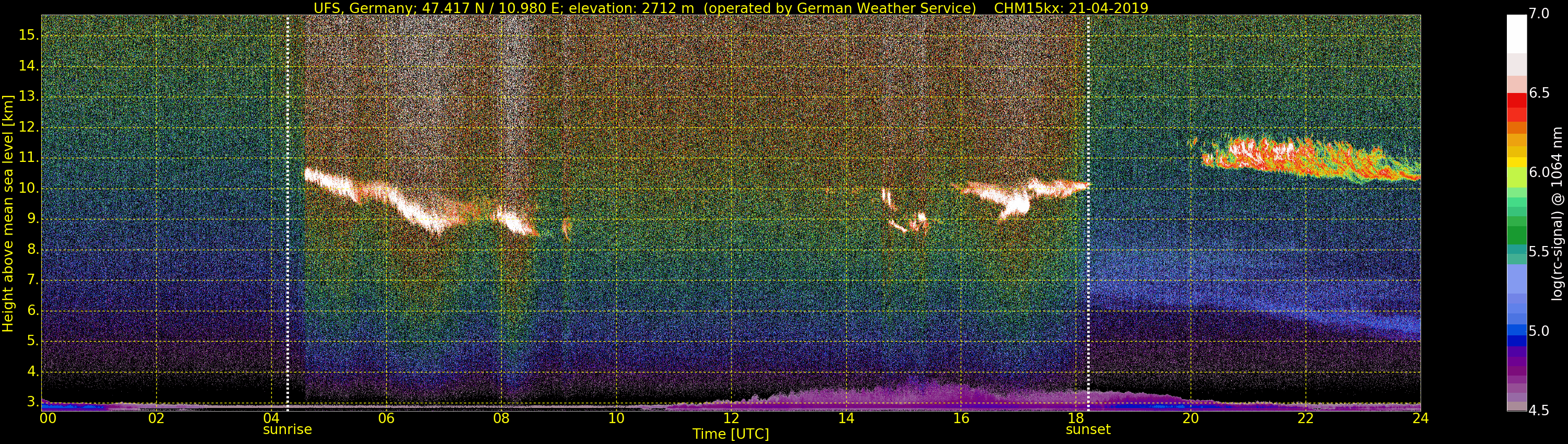Click the 'sunset' label below the time axis
The image size is (1568, 444).
1088,430
